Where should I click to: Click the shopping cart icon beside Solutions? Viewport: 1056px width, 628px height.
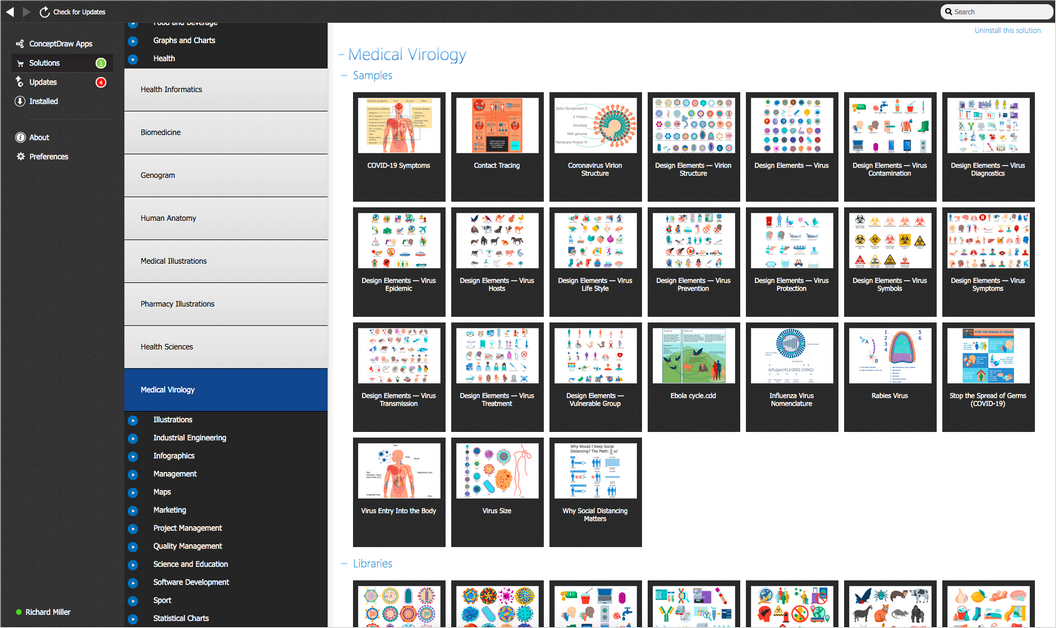tap(20, 63)
